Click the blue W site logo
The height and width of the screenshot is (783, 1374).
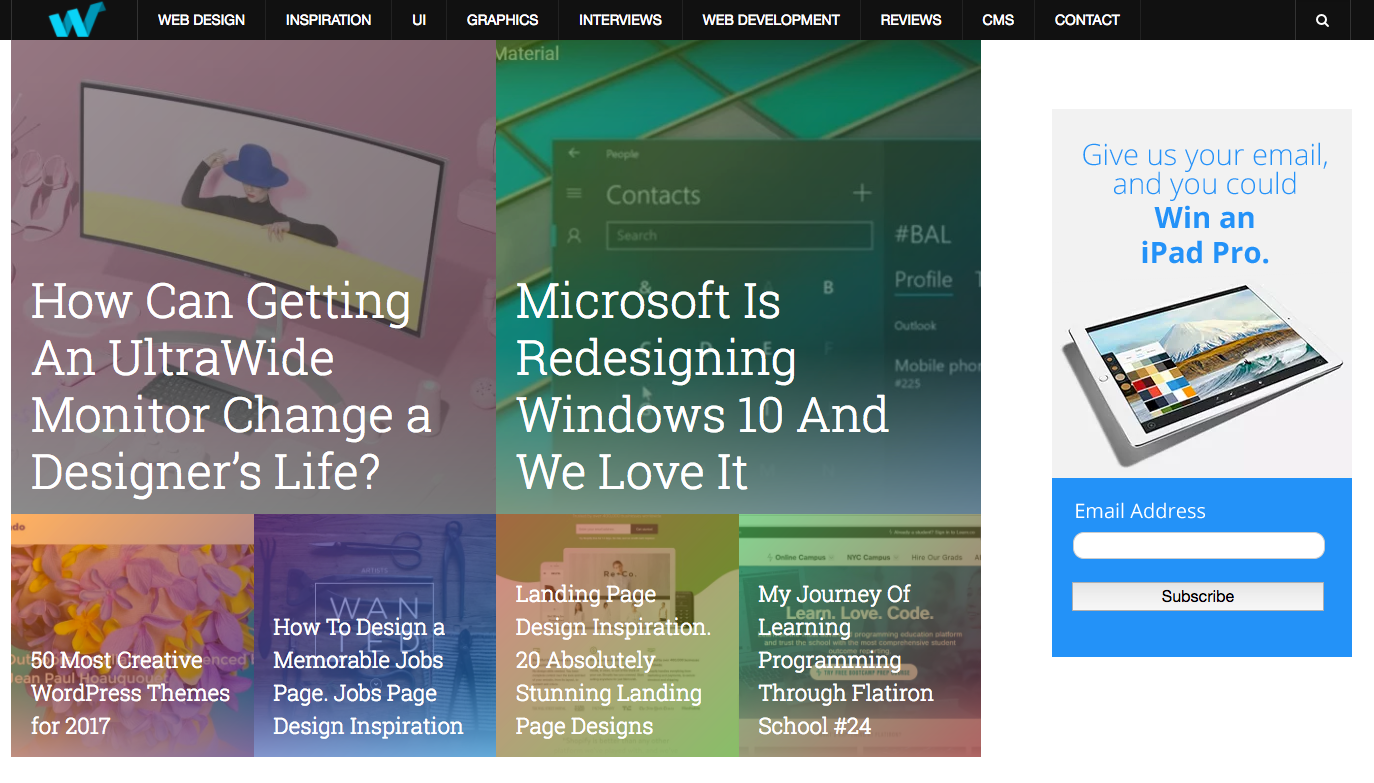(x=76, y=19)
